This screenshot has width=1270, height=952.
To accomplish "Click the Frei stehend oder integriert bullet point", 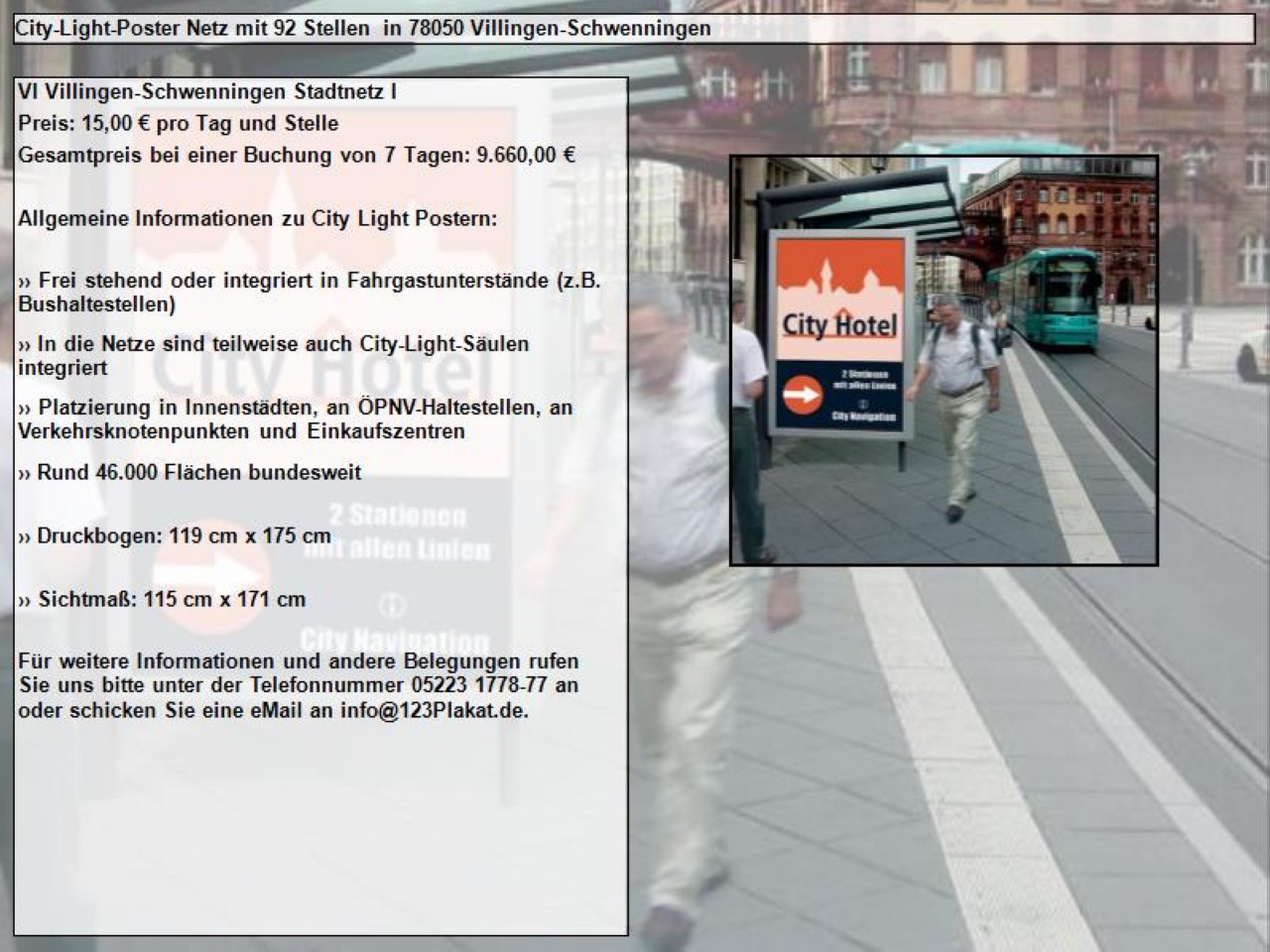I will 310,292.
